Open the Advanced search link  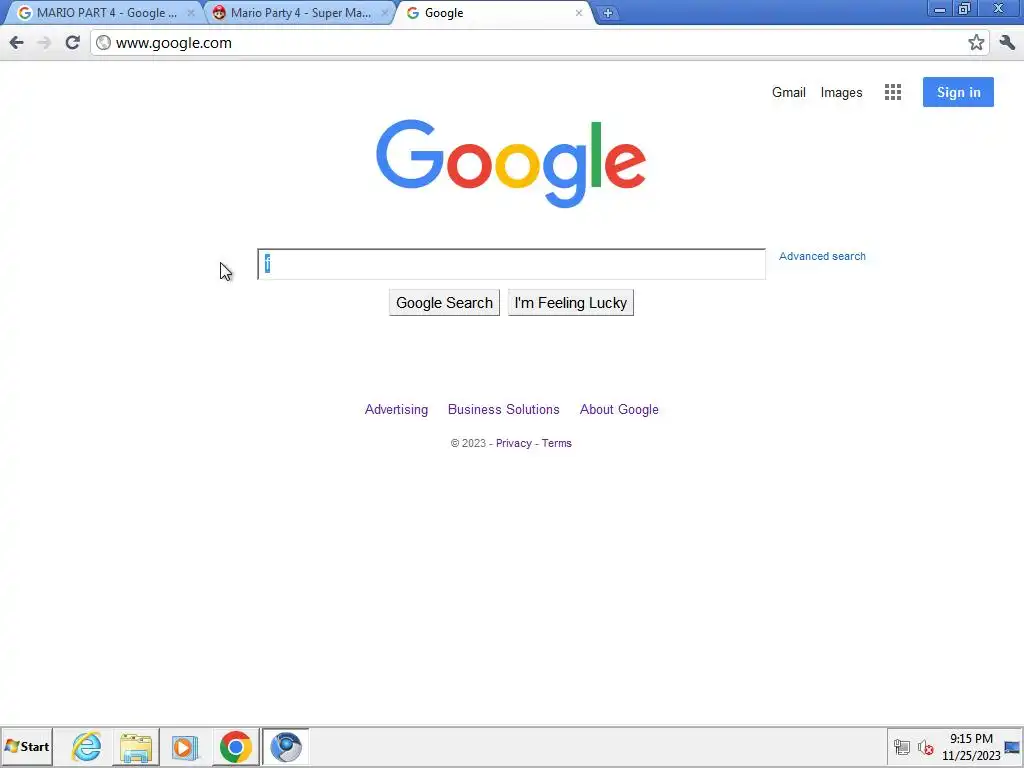pyautogui.click(x=822, y=256)
